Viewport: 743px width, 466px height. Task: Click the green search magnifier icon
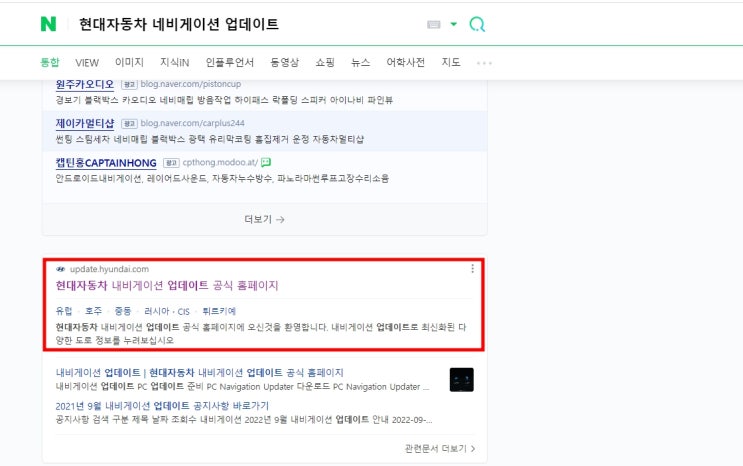(x=477, y=24)
